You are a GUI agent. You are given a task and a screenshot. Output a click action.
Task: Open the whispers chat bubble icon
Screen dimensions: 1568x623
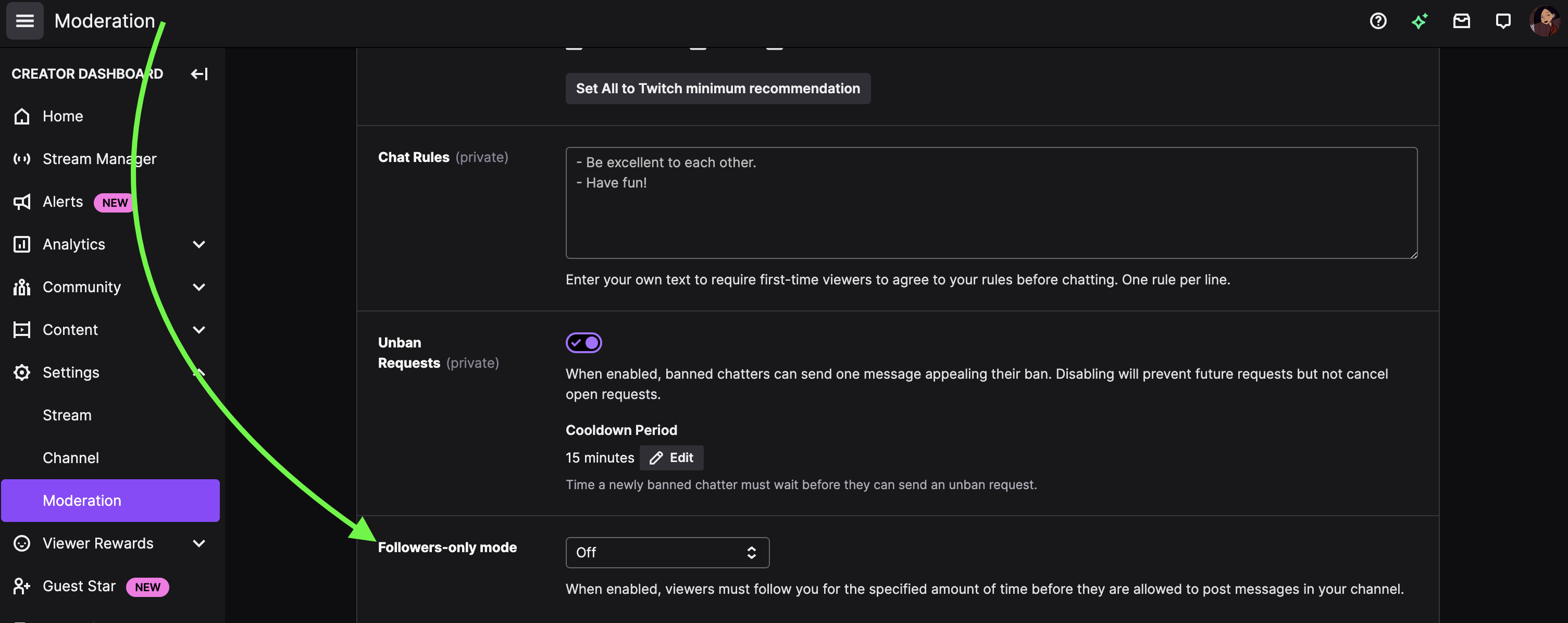[x=1503, y=21]
